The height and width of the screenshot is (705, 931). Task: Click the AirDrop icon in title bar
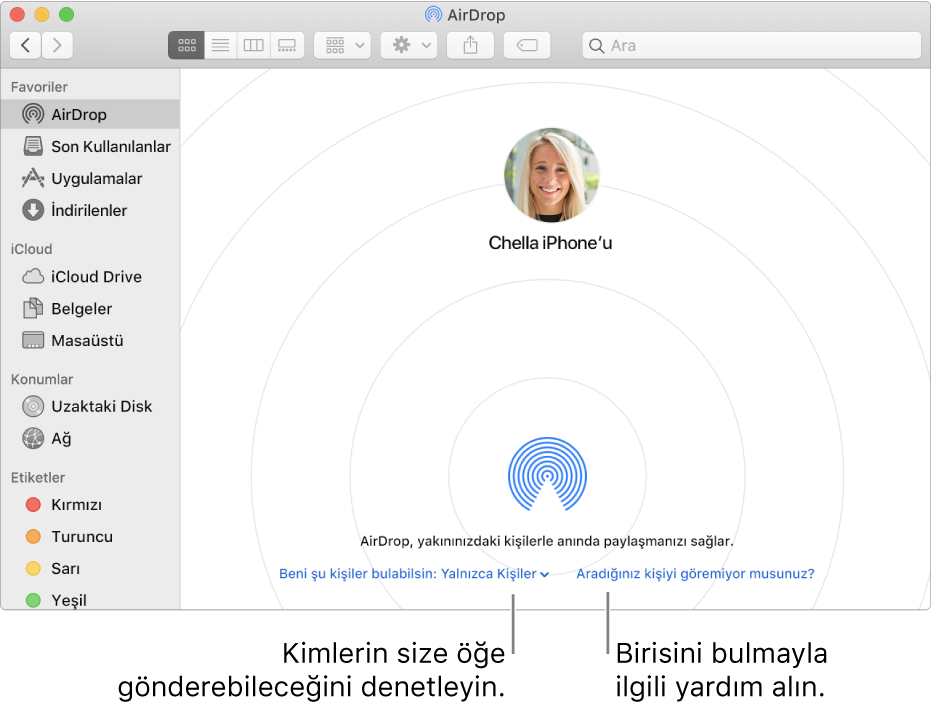(x=433, y=14)
